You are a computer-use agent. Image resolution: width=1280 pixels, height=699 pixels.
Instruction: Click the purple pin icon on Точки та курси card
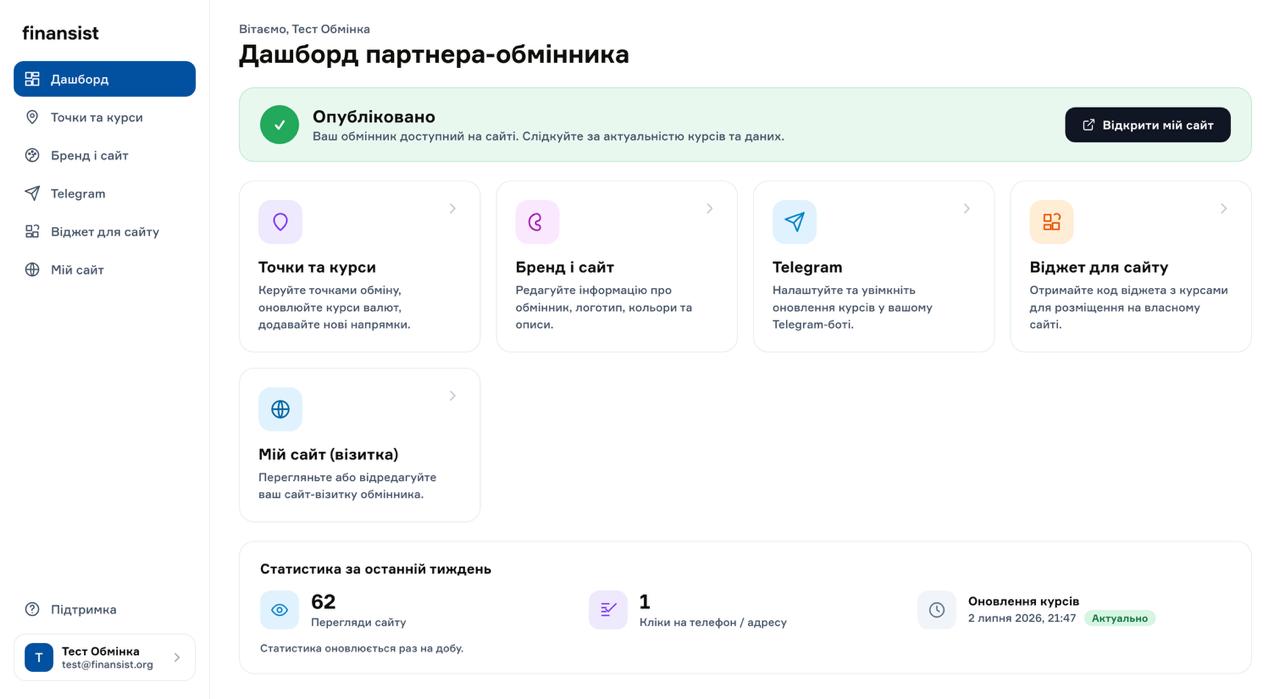[280, 222]
